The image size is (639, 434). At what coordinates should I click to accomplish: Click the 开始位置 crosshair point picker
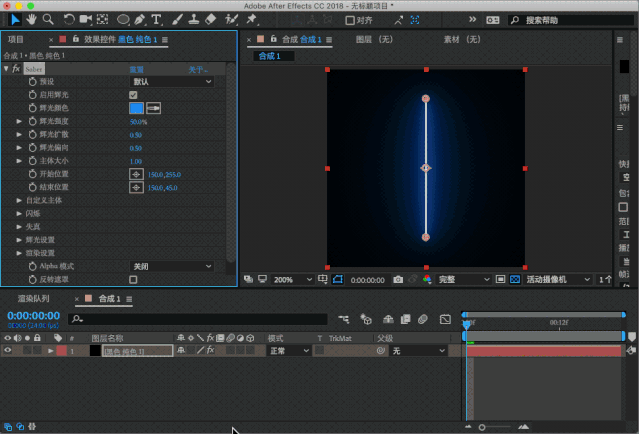[136, 173]
